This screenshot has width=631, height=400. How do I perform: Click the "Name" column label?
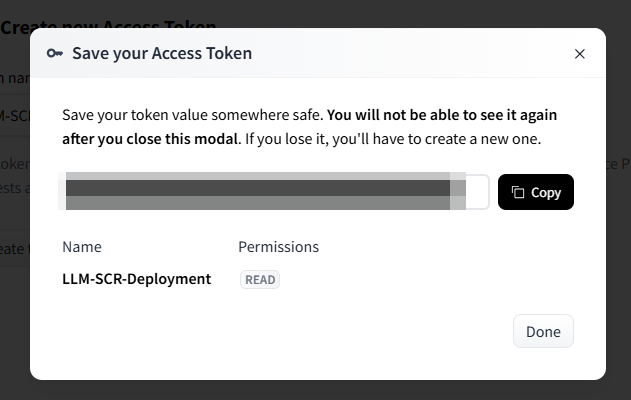(82, 246)
